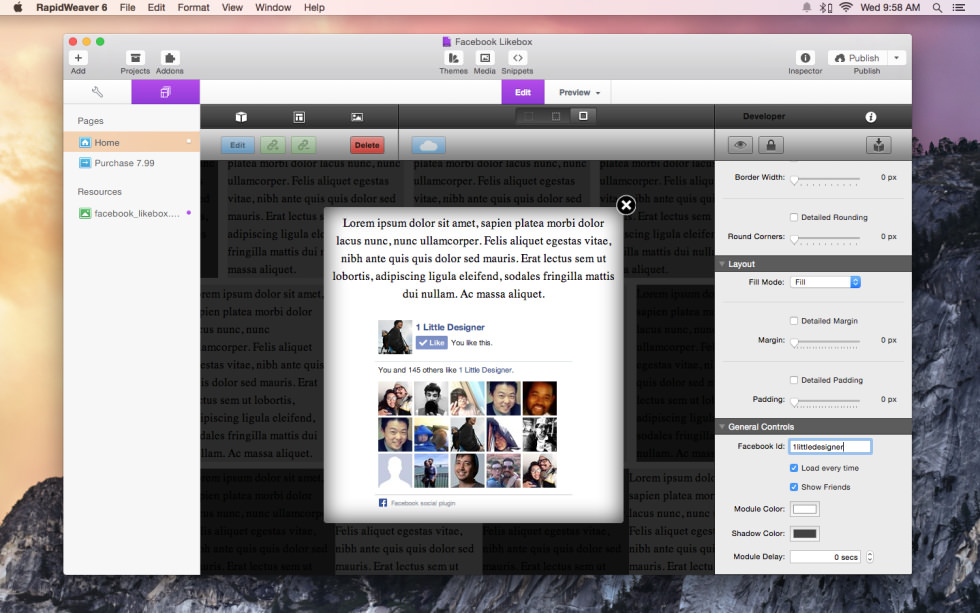This screenshot has width=980, height=613.
Task: Select the Home page in sidebar
Action: coord(131,142)
